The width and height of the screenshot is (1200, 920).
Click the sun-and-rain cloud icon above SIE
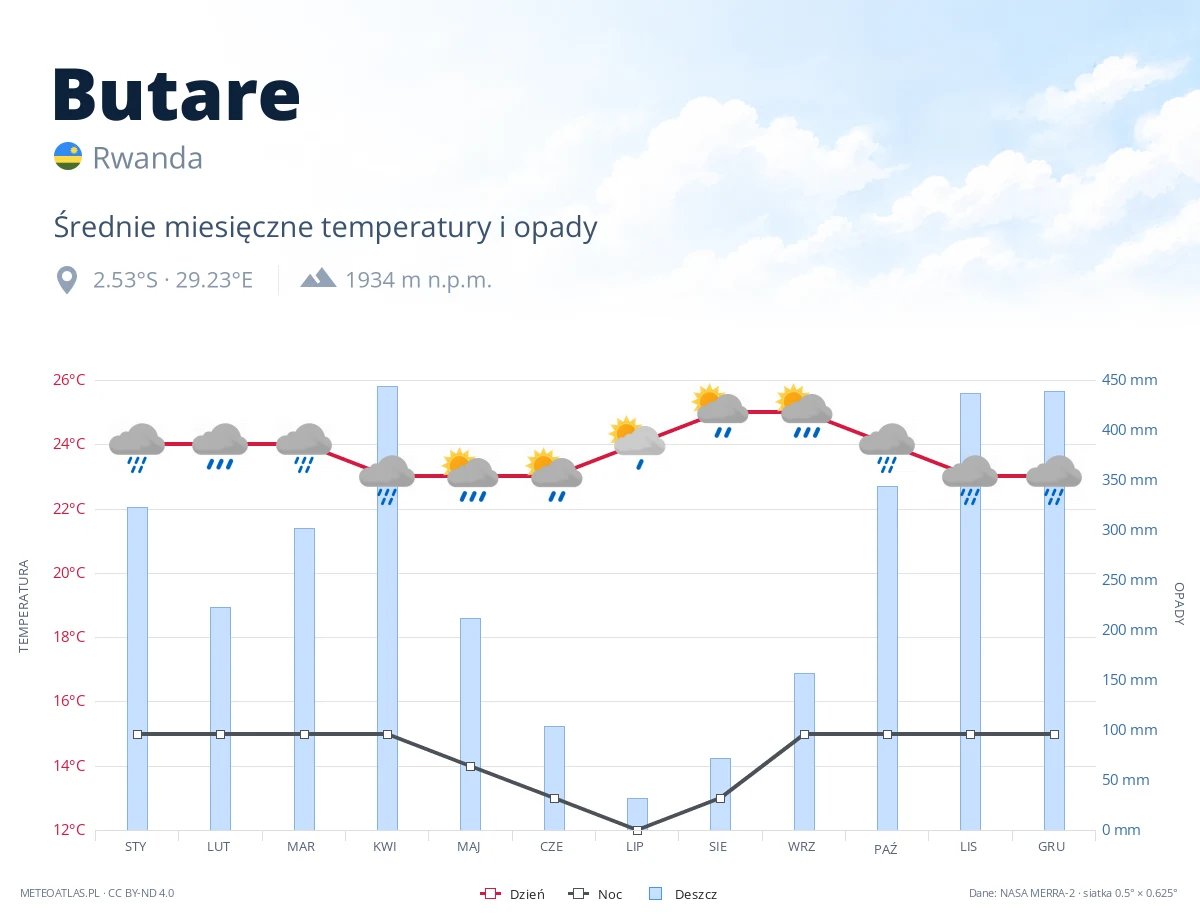(x=721, y=412)
